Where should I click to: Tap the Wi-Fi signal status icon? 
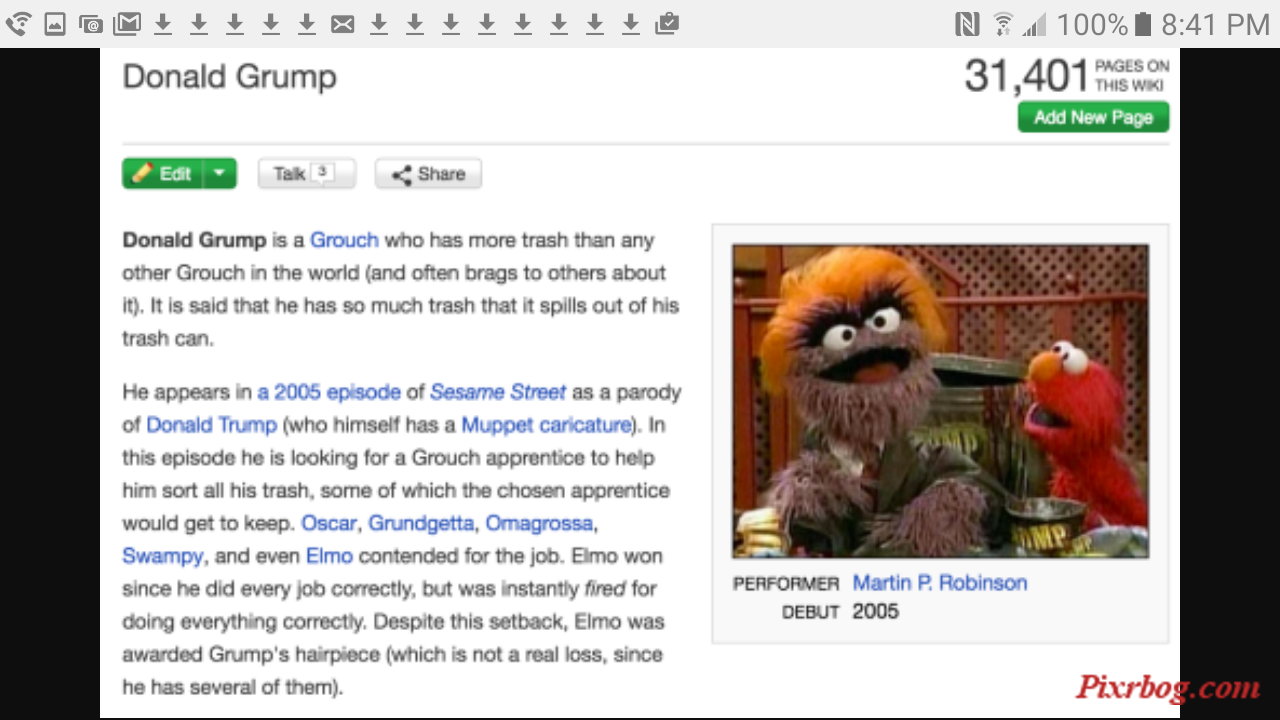coord(1002,23)
